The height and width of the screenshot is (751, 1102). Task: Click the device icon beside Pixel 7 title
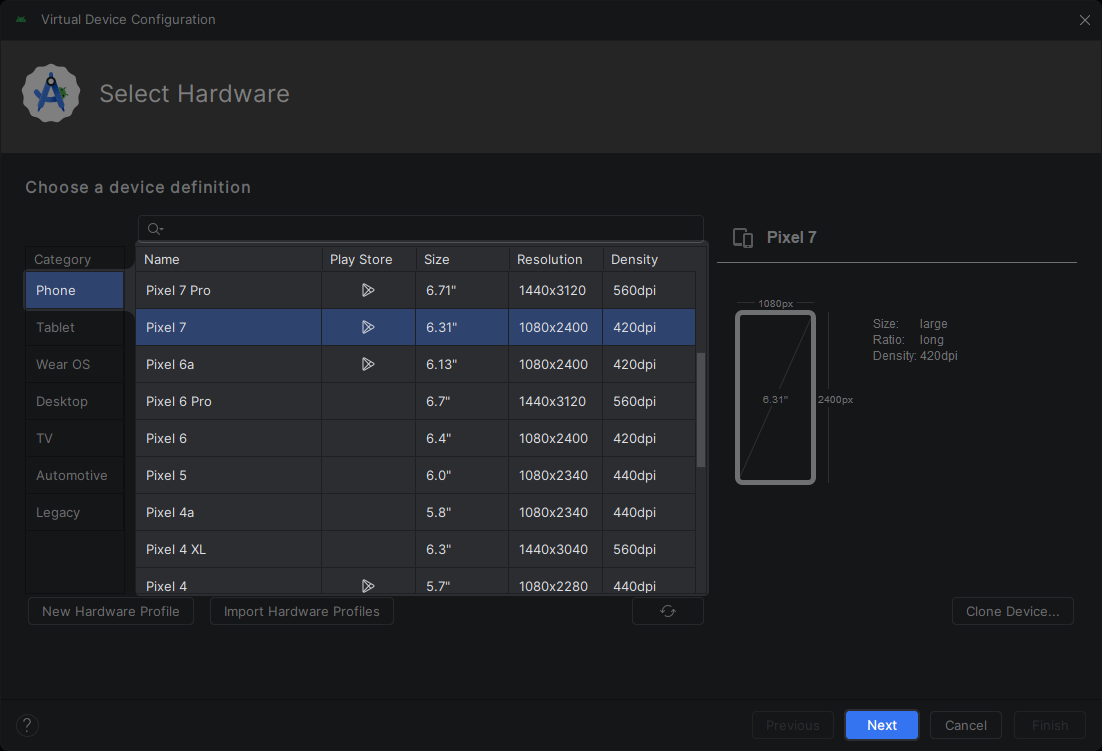click(743, 237)
